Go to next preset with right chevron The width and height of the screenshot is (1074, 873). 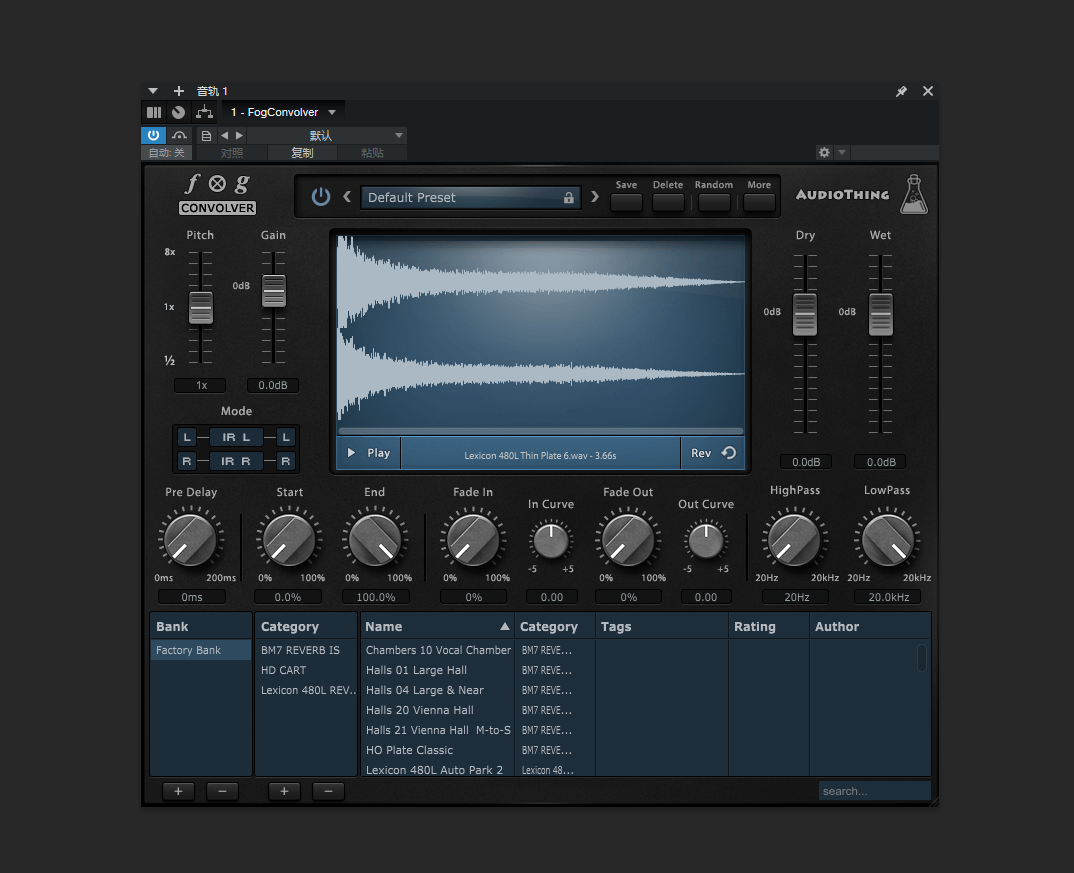pyautogui.click(x=595, y=197)
